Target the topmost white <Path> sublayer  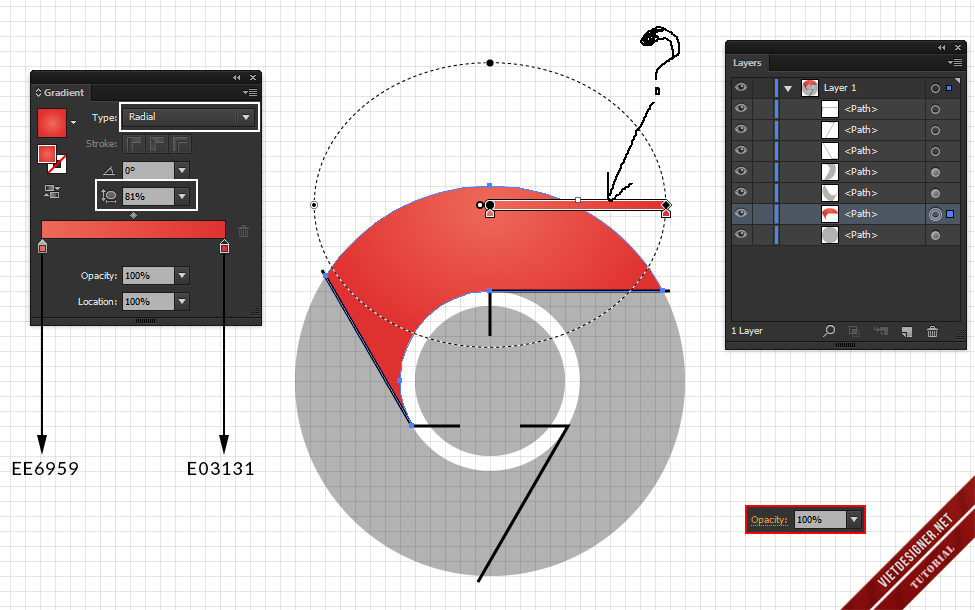935,109
